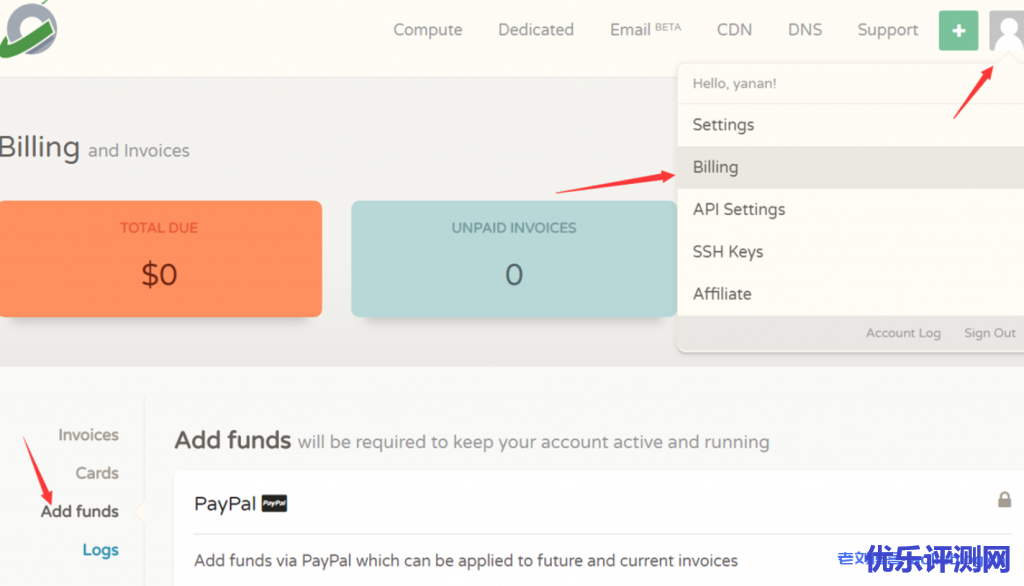The image size is (1024, 586).
Task: Switch to the Invoices sidebar tab
Action: click(x=88, y=435)
